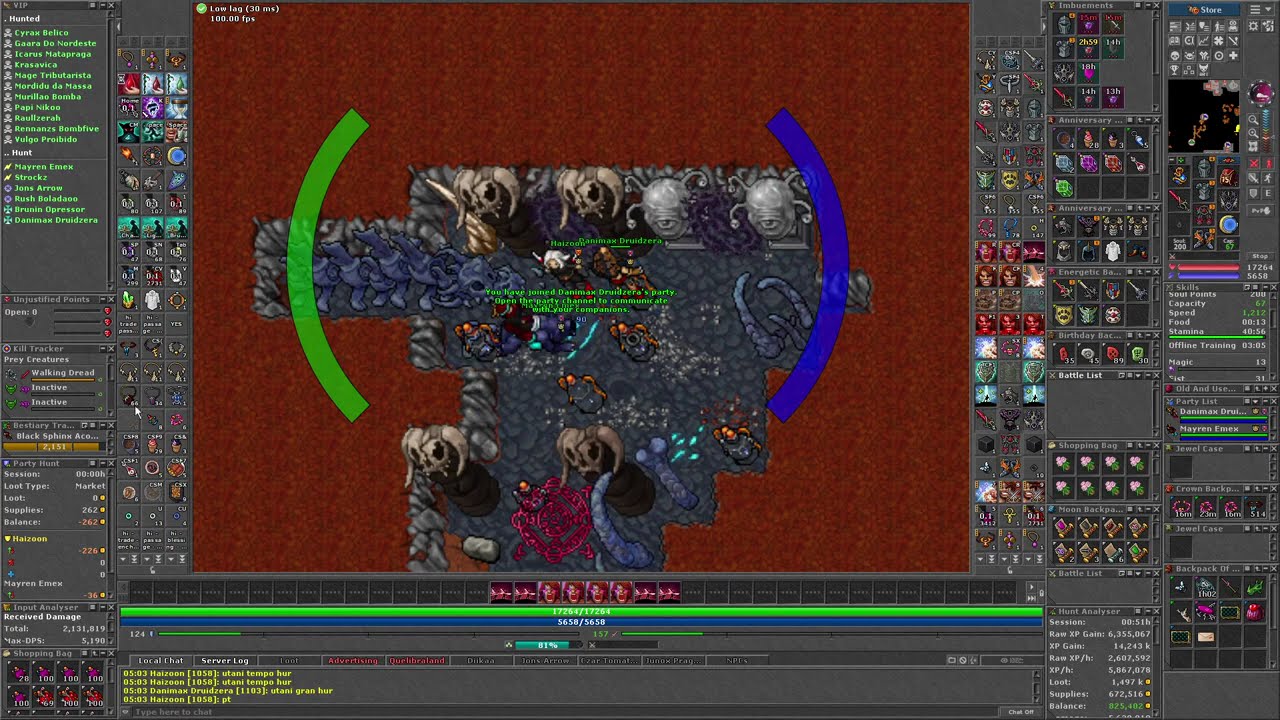
Task: Toggle expert mode E button
Action: tap(1268, 193)
